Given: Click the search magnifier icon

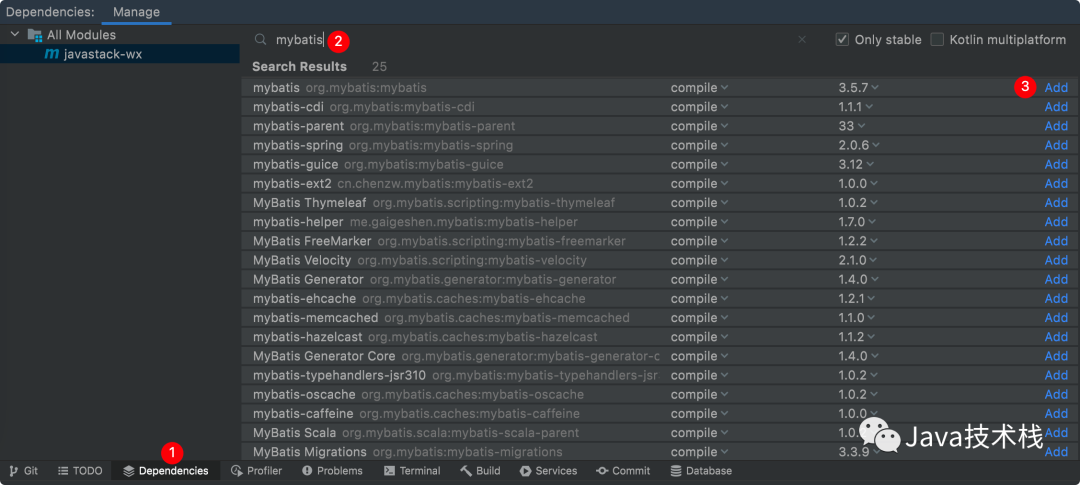Looking at the screenshot, I should point(260,40).
